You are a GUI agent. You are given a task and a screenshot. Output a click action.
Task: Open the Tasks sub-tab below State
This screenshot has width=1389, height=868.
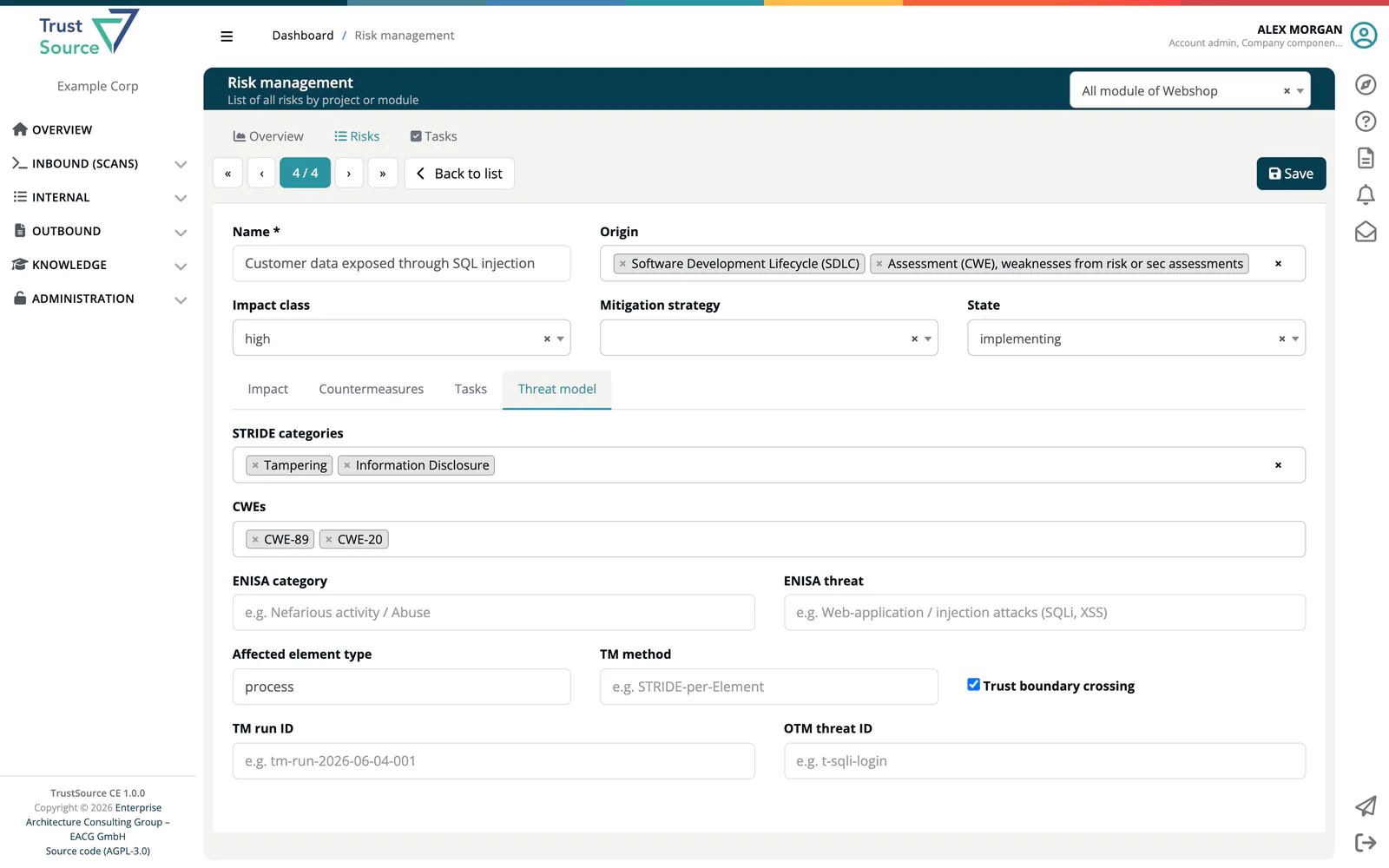[x=471, y=389]
